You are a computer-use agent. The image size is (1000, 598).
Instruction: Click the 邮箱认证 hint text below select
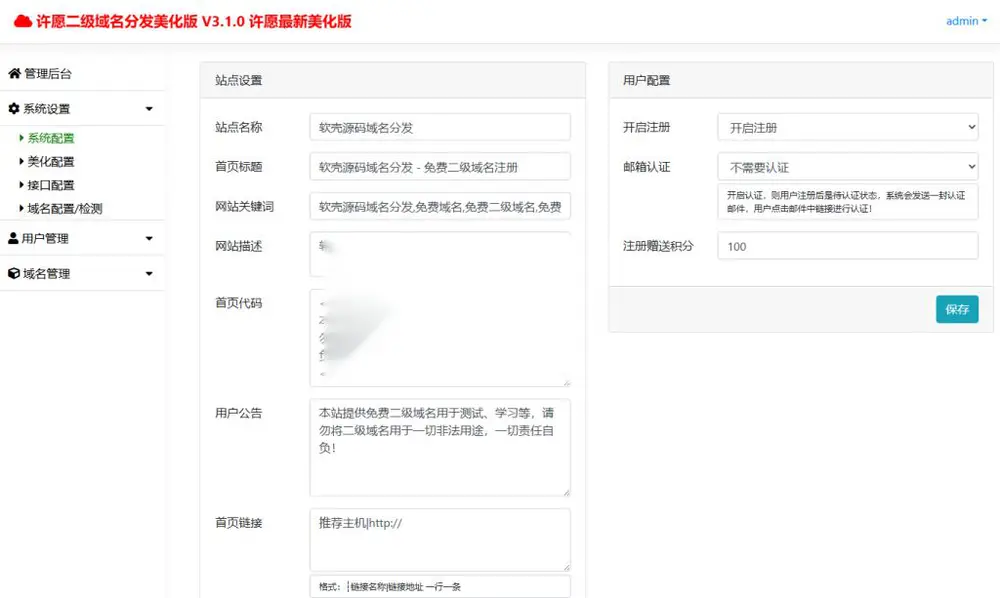846,201
